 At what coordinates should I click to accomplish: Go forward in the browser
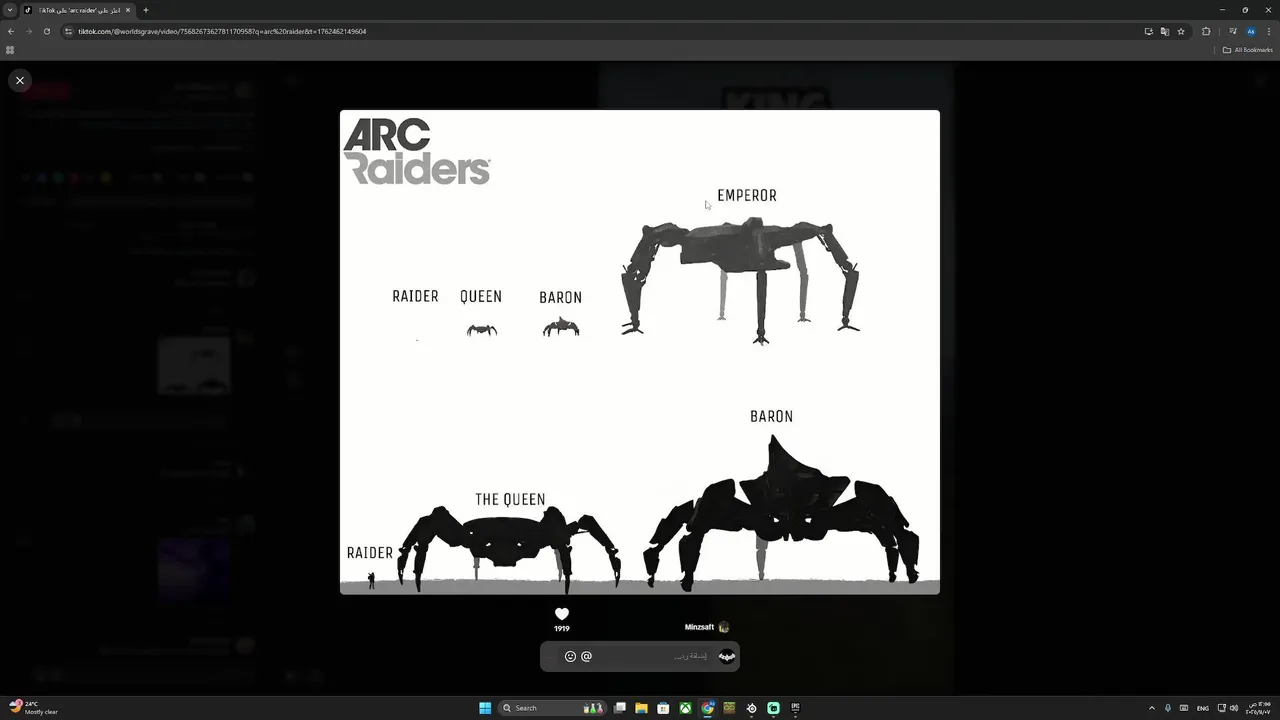point(28,31)
